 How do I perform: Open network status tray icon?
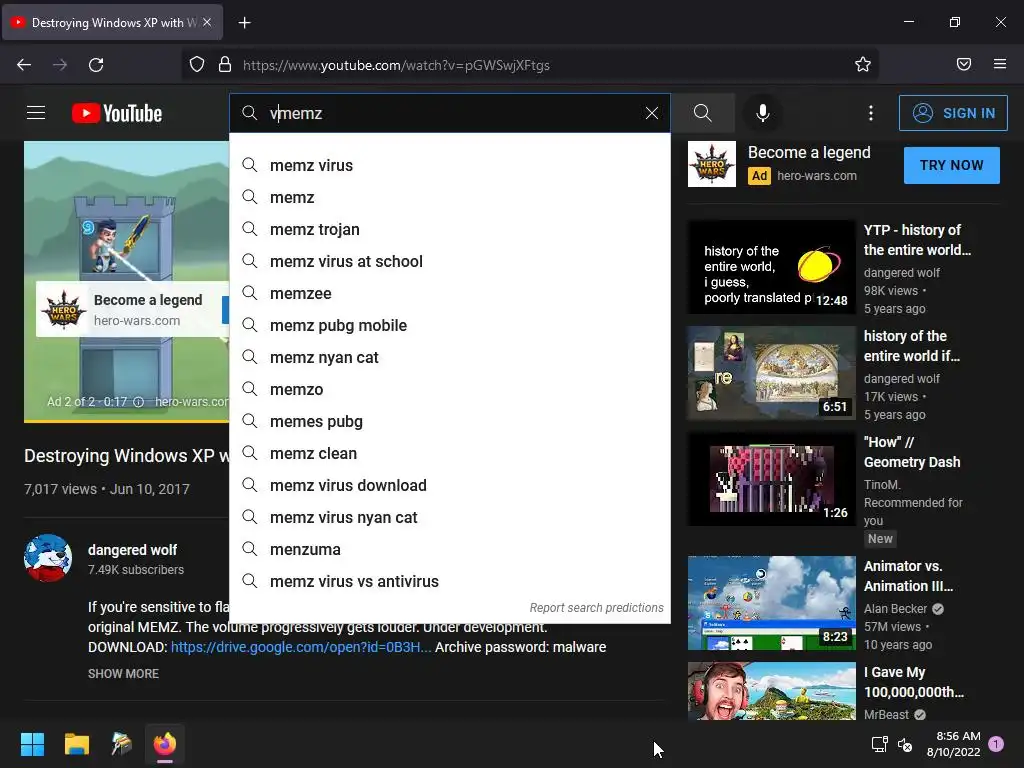tap(879, 744)
